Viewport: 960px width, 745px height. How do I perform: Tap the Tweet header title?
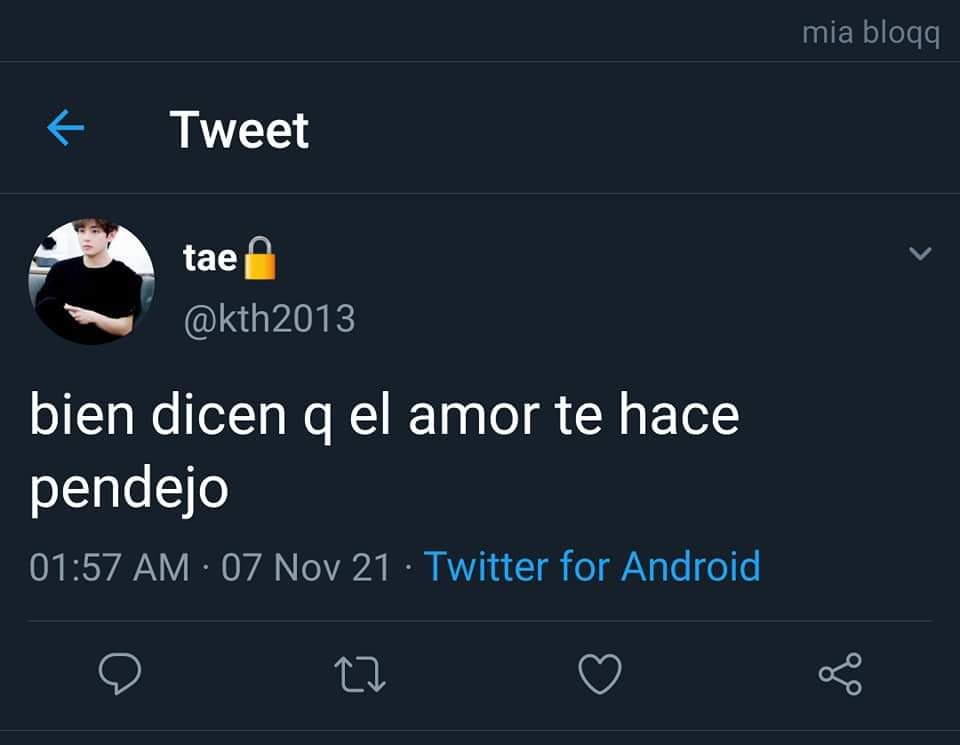[x=239, y=130]
